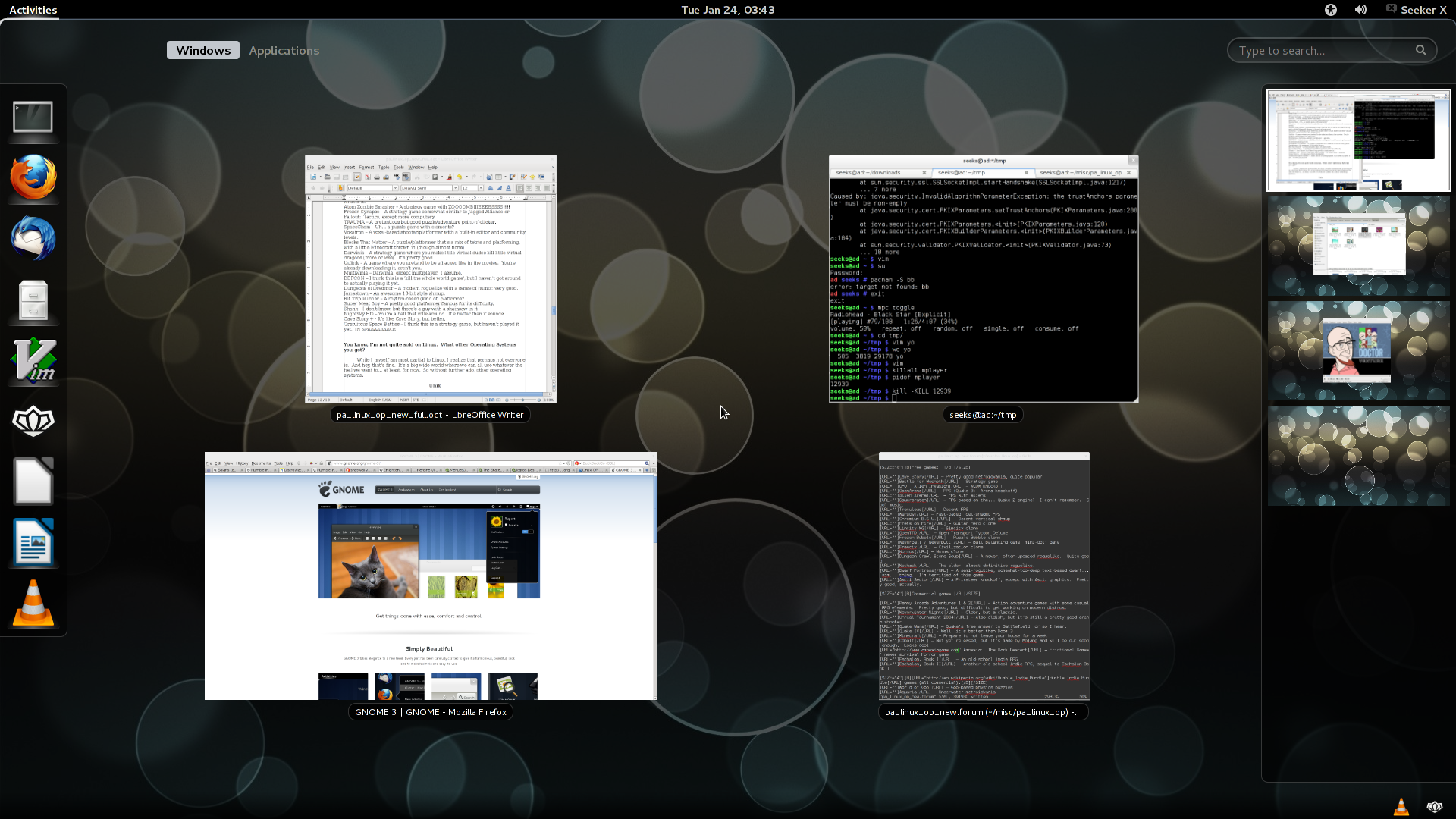Enable bold formatting in Writer
The height and width of the screenshot is (819, 1456).
click(491, 188)
